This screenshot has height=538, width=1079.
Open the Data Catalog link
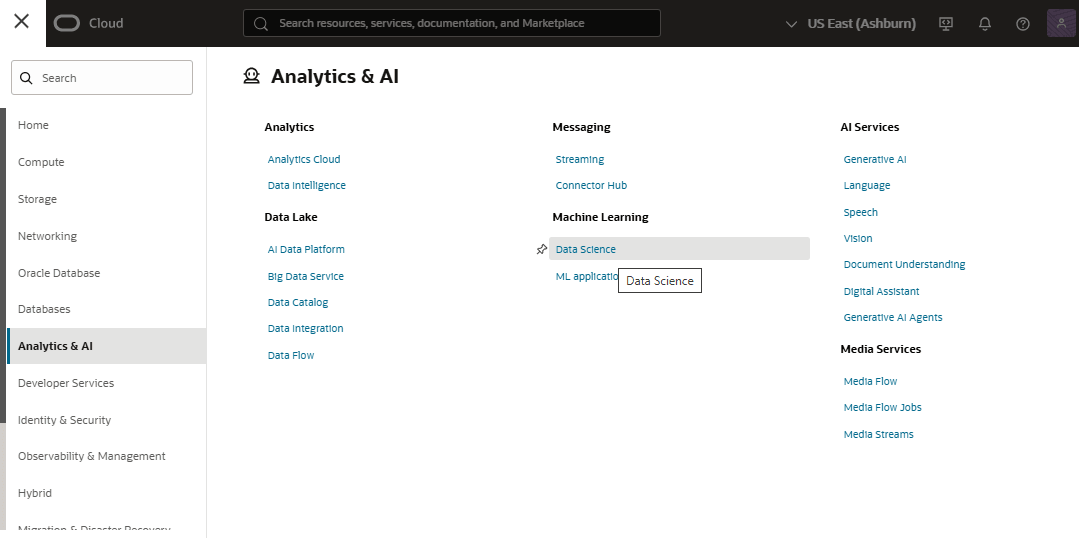tap(297, 302)
